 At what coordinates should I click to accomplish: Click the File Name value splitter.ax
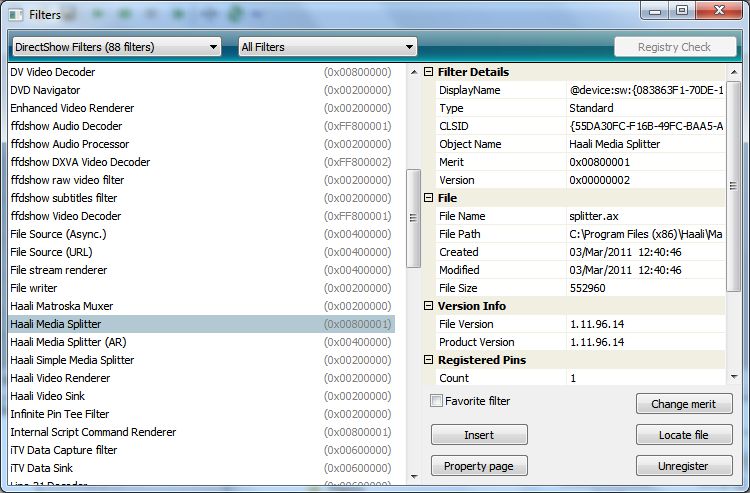coord(646,216)
